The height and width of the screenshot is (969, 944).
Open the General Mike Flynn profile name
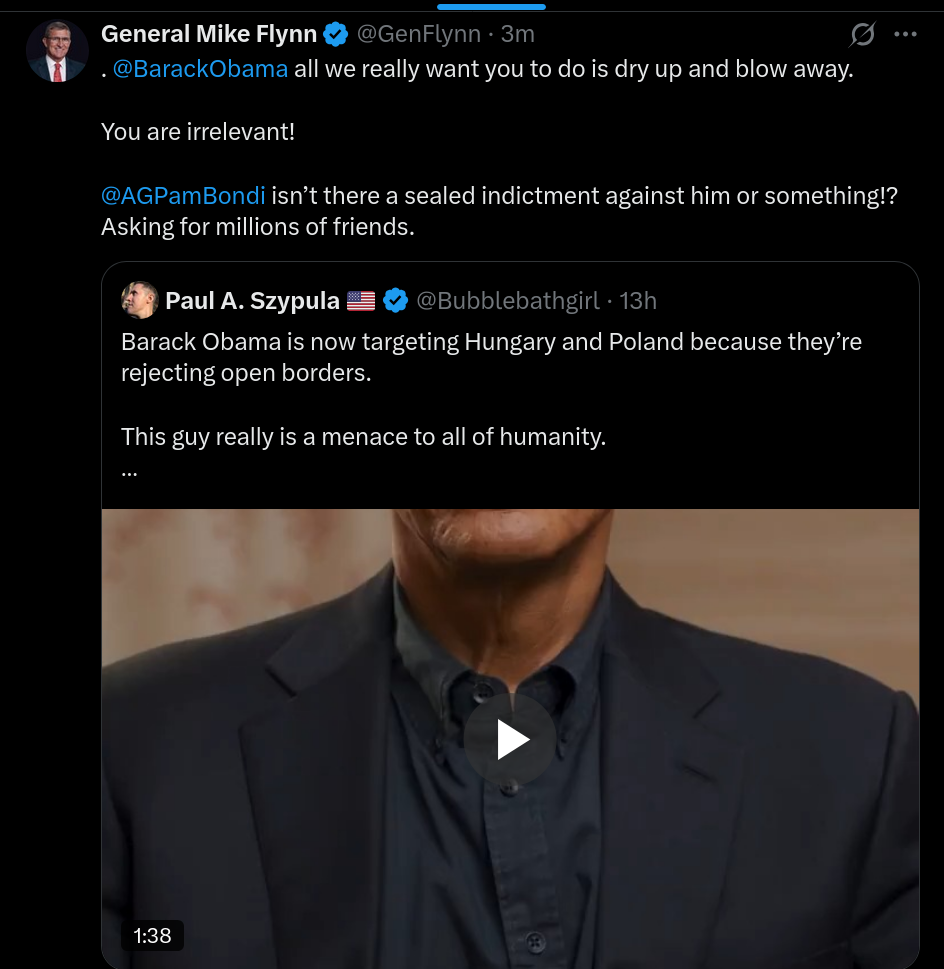(x=209, y=34)
